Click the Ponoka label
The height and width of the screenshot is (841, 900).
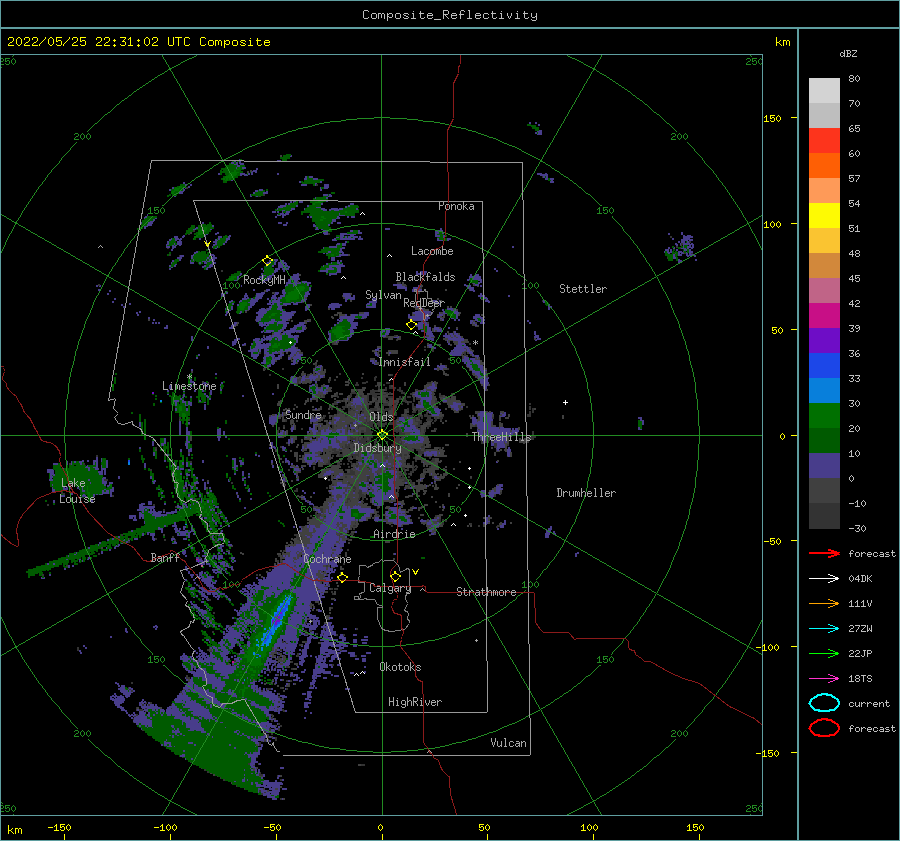pyautogui.click(x=456, y=206)
